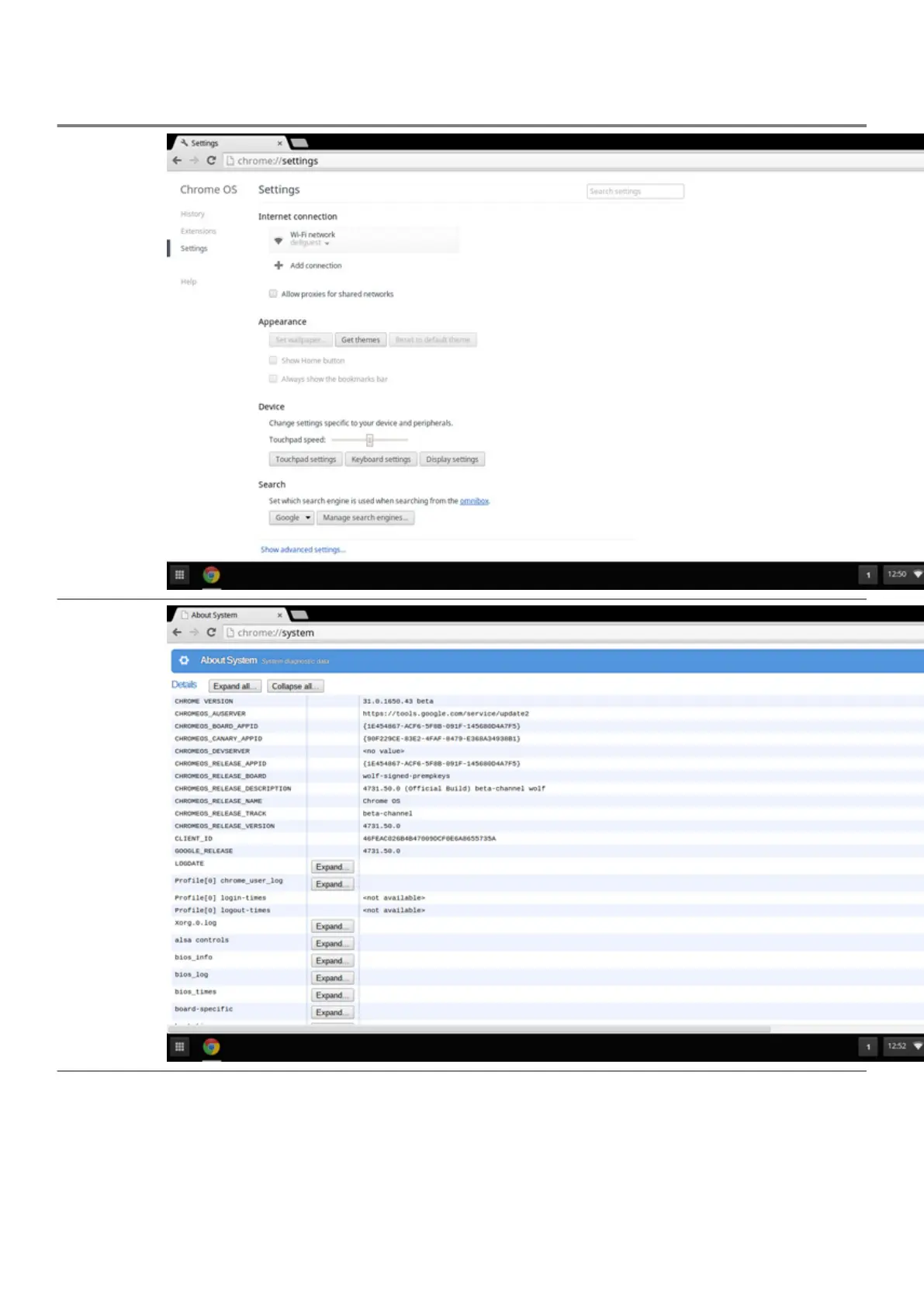Open notification counter at 12:50 clock
The width and height of the screenshot is (924, 1307).
pos(868,575)
